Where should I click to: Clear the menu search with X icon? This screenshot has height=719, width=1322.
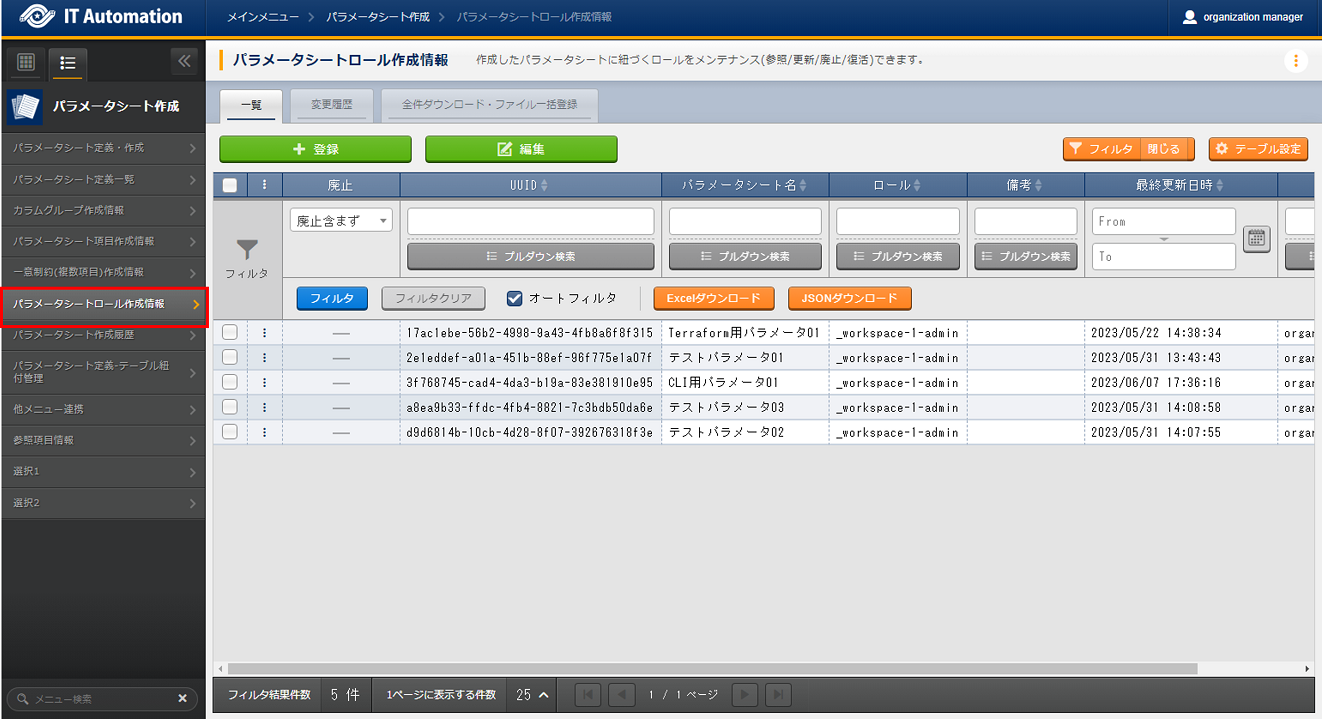click(182, 699)
